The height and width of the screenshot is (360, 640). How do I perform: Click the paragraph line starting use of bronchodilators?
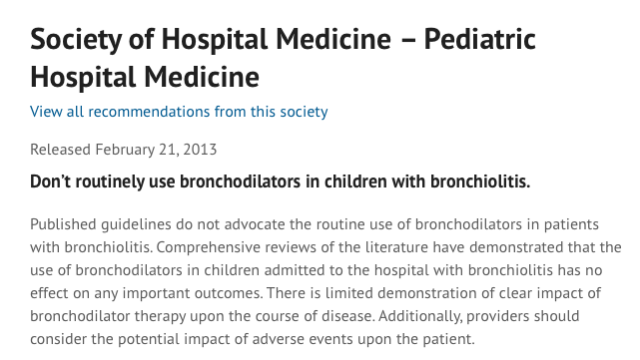(316, 270)
